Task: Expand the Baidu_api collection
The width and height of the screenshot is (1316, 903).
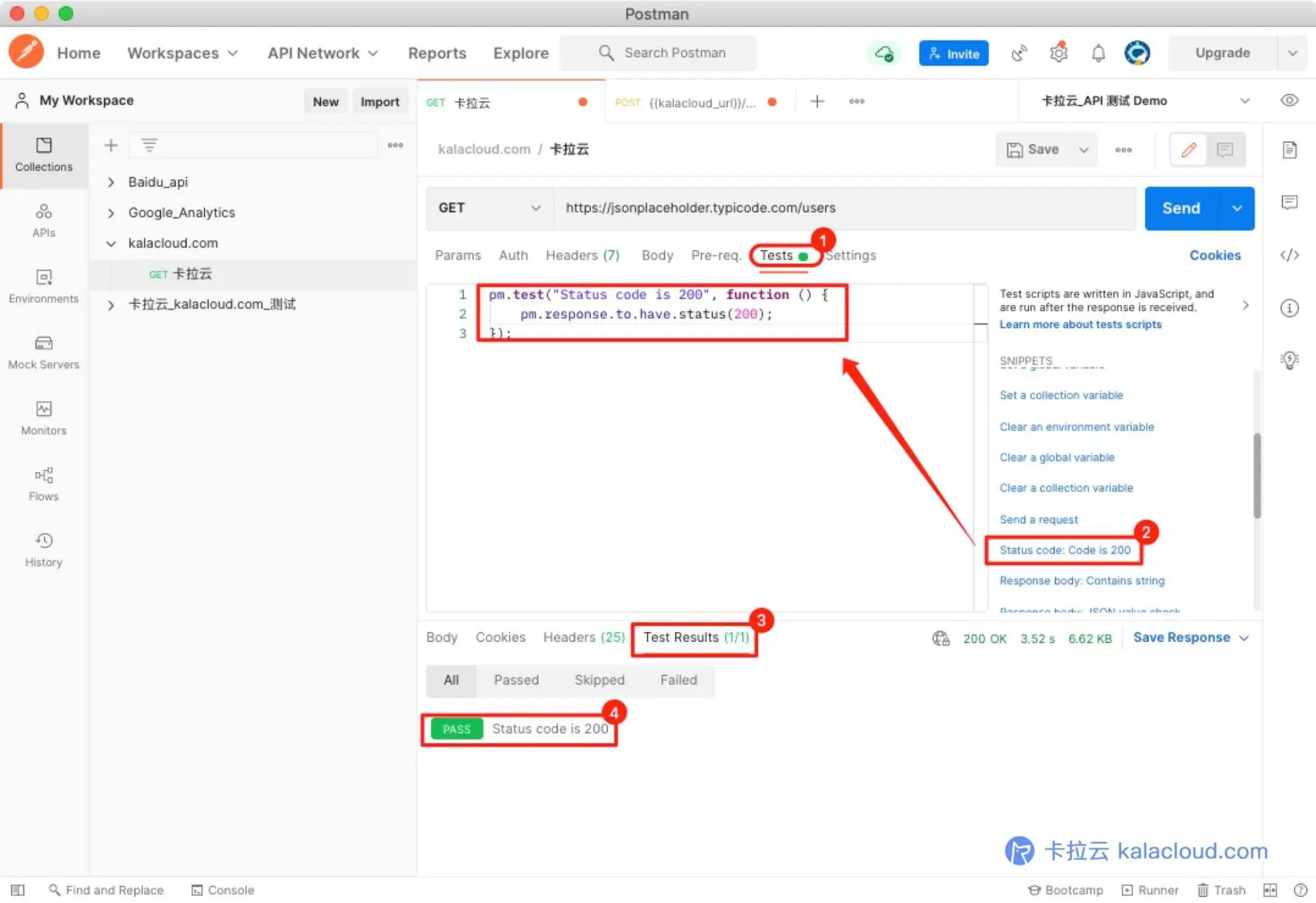Action: (111, 182)
